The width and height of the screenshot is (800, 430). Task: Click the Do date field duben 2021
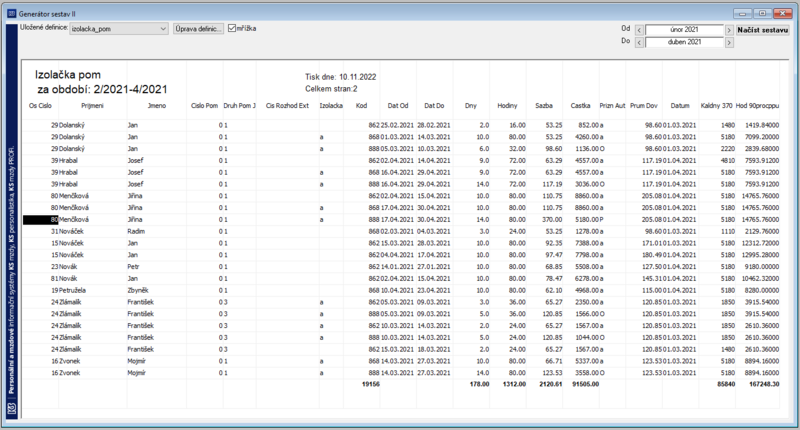point(684,42)
